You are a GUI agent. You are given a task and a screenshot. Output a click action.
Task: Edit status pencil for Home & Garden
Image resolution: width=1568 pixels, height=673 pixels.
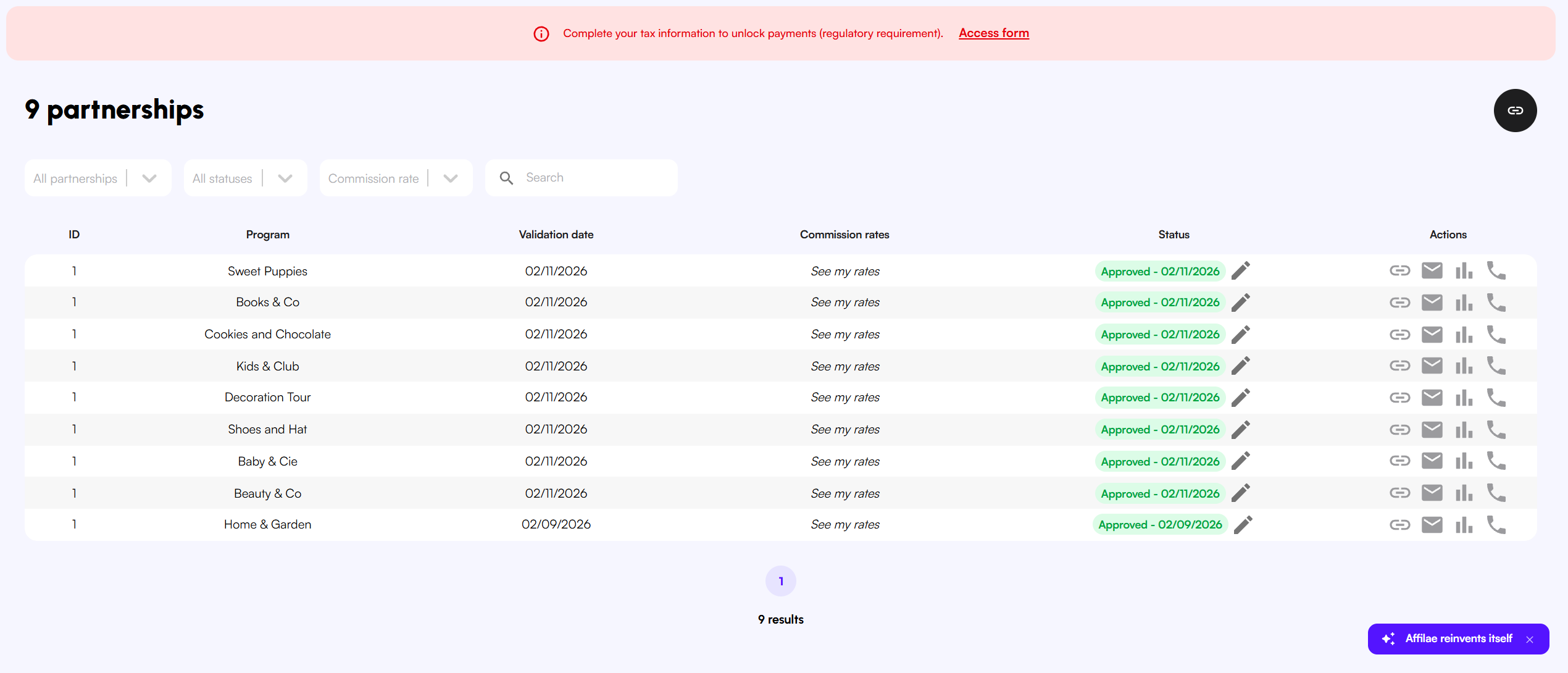pos(1243,525)
